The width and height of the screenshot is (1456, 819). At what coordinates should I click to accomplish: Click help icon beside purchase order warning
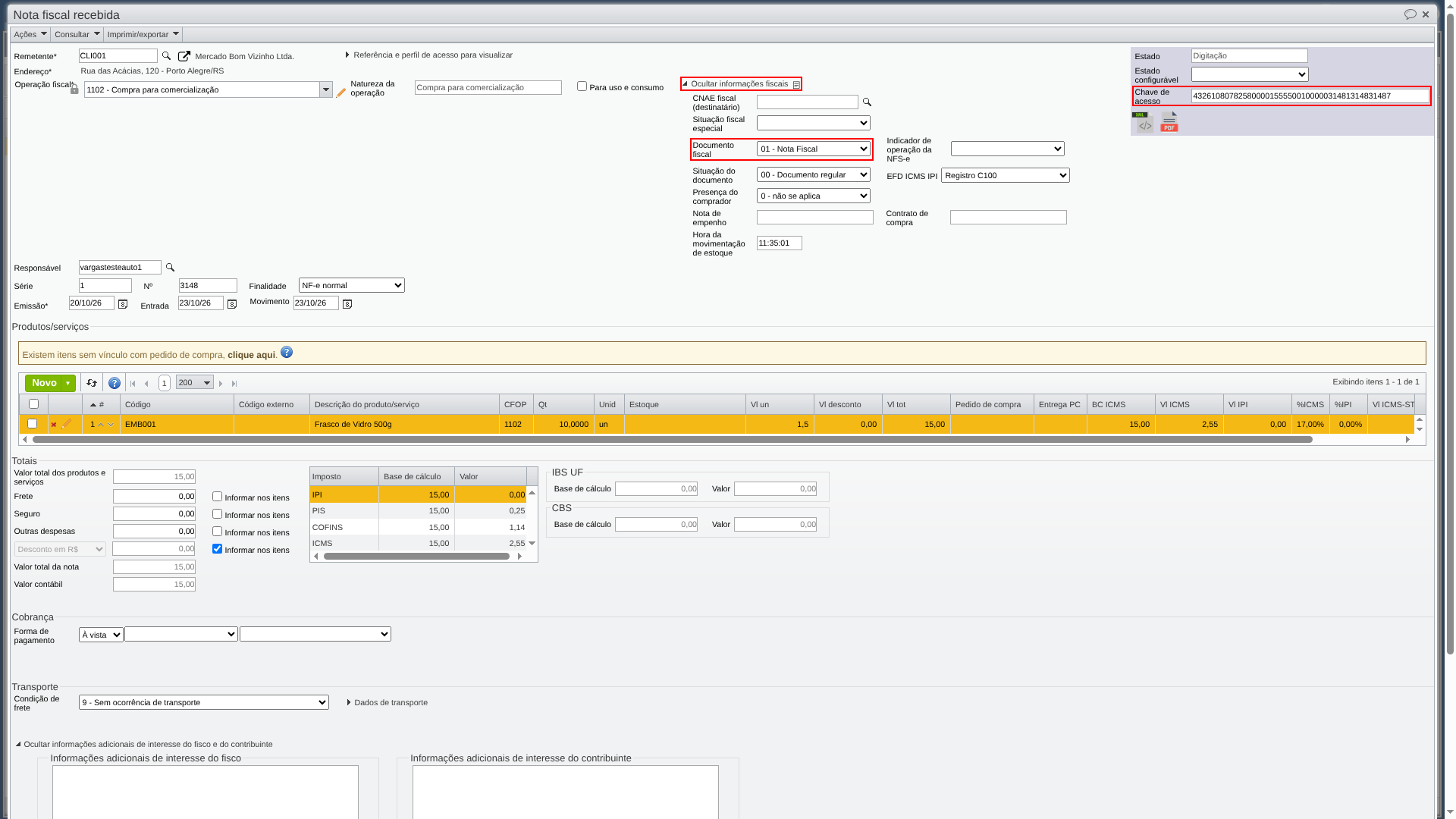[287, 352]
